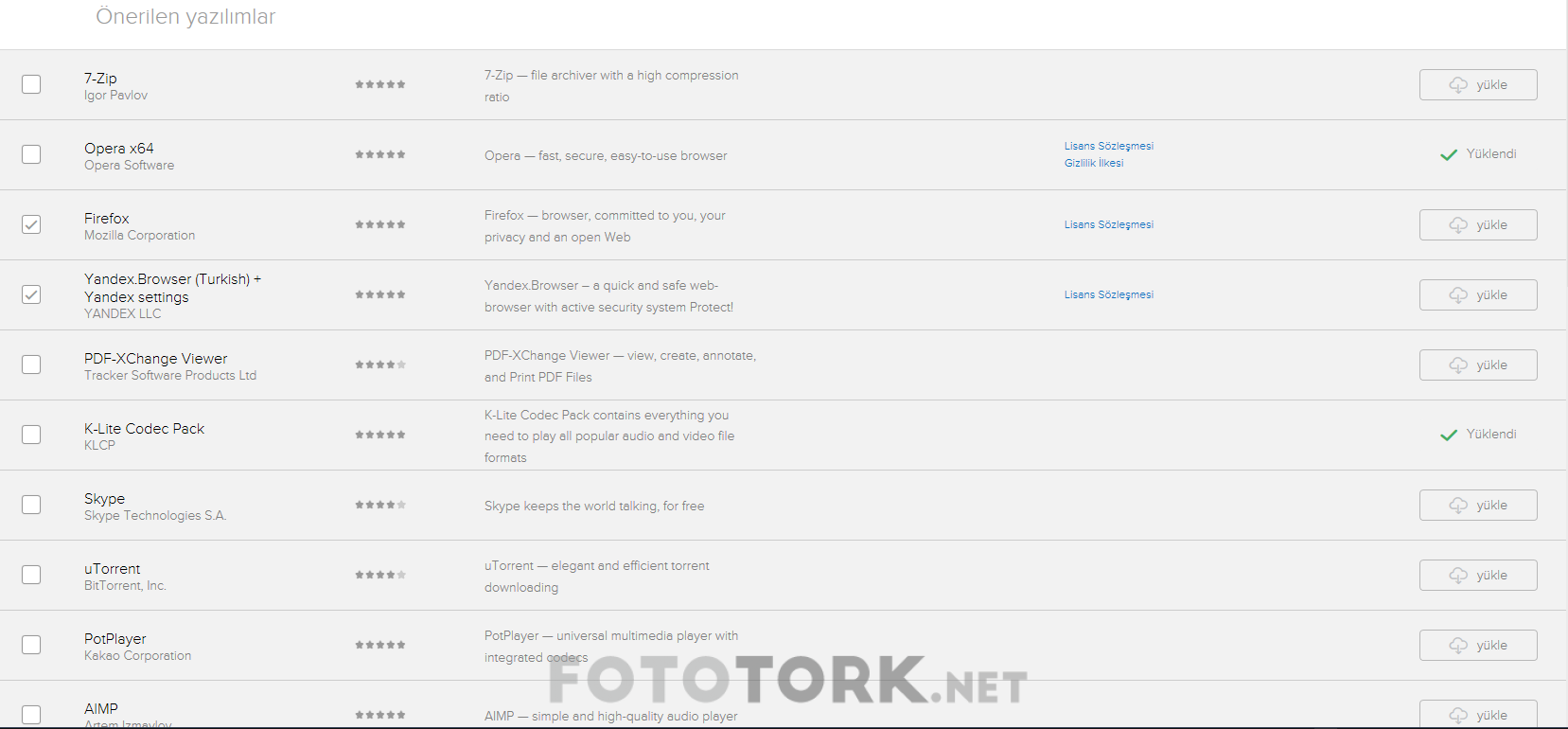Uncheck the Firefox checkbox
The width and height of the screenshot is (1568, 729).
31,224
